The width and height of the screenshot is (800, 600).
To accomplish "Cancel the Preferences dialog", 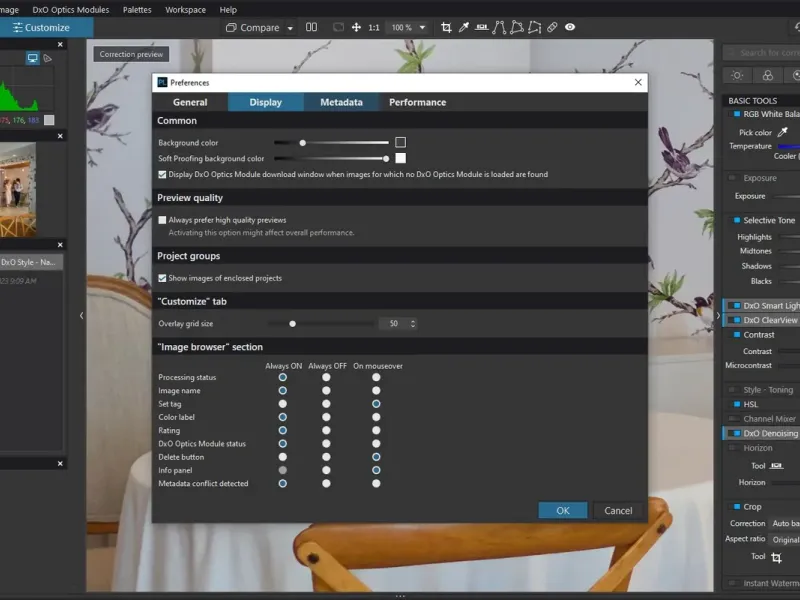I will (618, 511).
